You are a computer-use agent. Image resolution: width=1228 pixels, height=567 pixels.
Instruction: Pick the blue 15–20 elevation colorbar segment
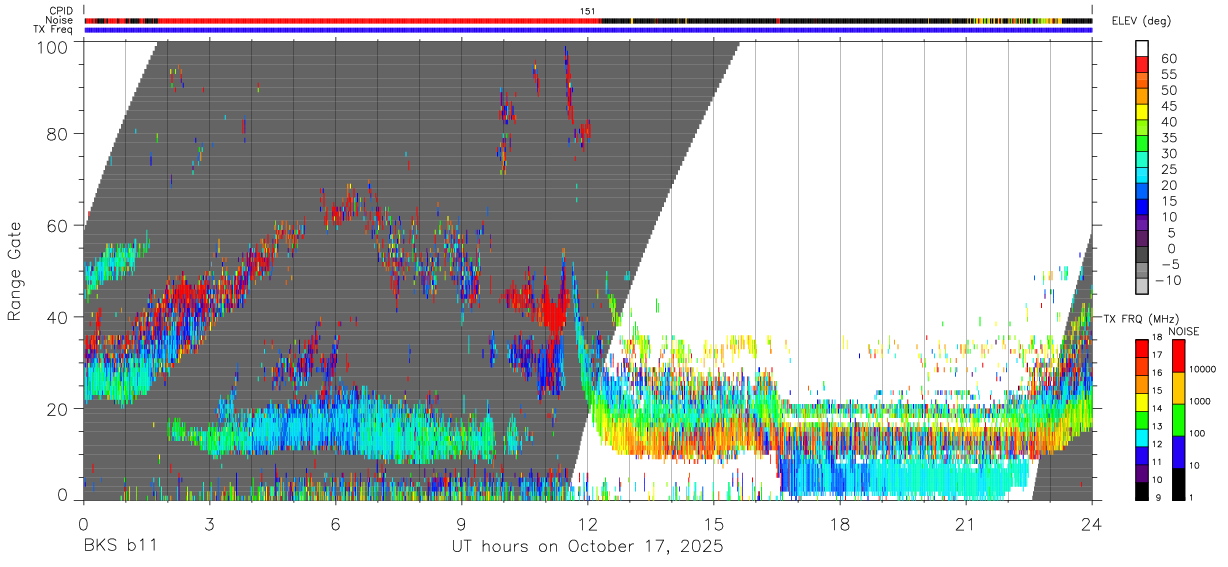tap(1141, 190)
